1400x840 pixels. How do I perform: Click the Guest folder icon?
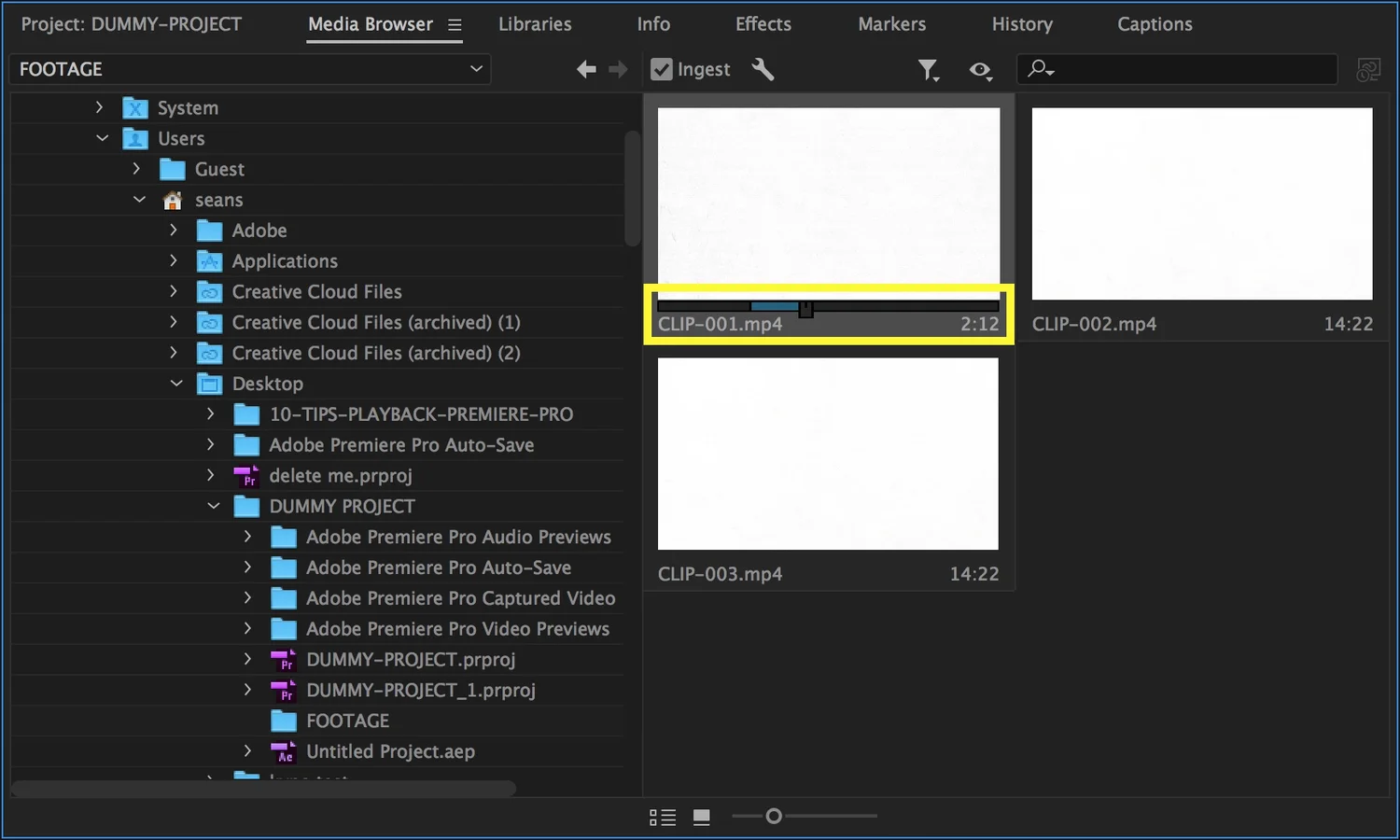[173, 169]
